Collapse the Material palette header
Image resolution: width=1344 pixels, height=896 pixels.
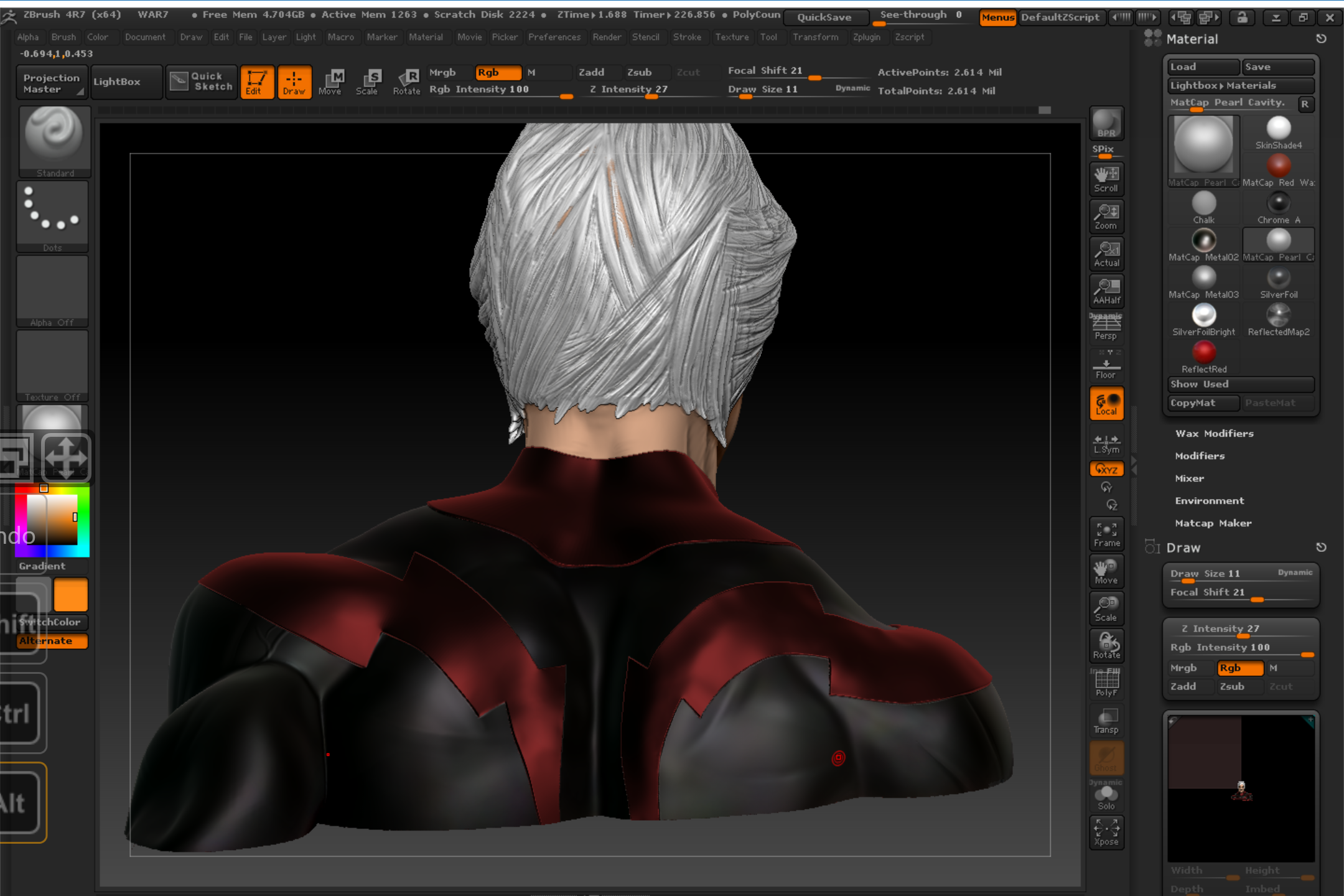click(x=1192, y=39)
